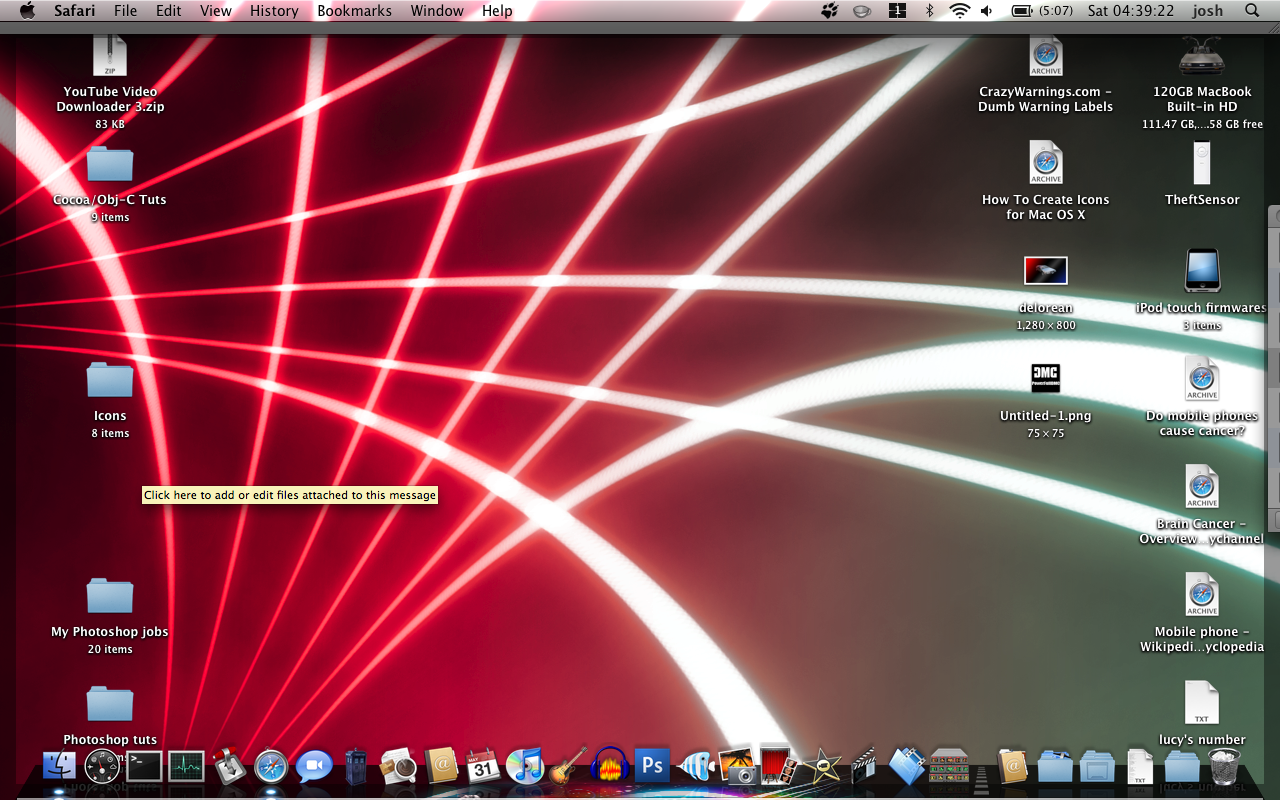Open the coffee cup and papers dock icon
This screenshot has height=800, width=1280.
(x=398, y=767)
